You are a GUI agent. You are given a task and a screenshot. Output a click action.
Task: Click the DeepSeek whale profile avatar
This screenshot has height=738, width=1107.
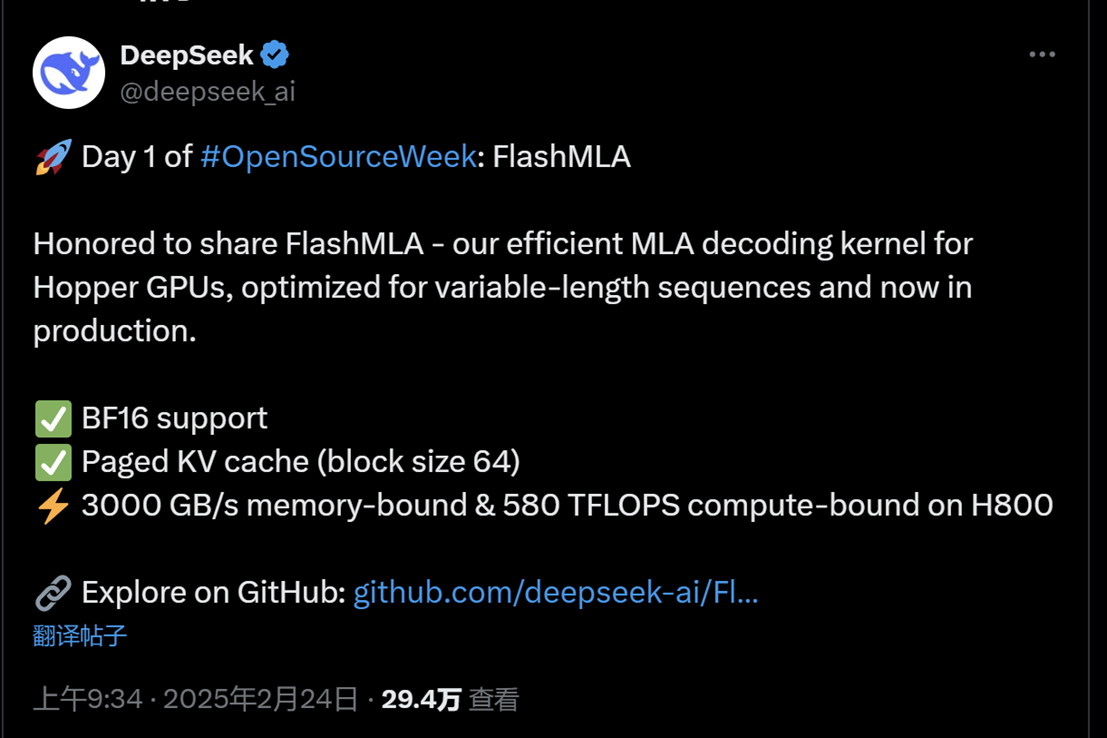[x=69, y=73]
